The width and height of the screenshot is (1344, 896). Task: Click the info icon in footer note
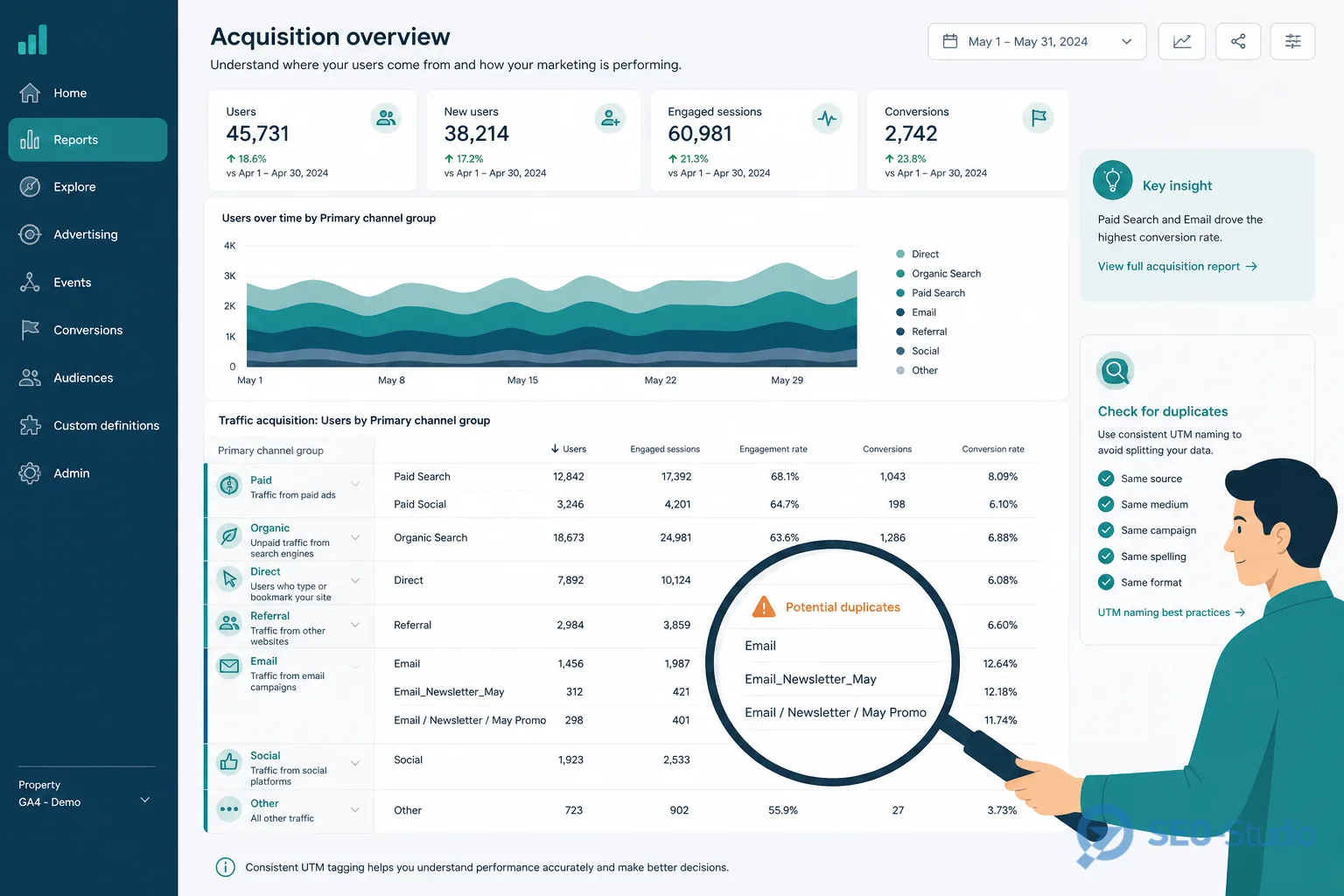(225, 867)
